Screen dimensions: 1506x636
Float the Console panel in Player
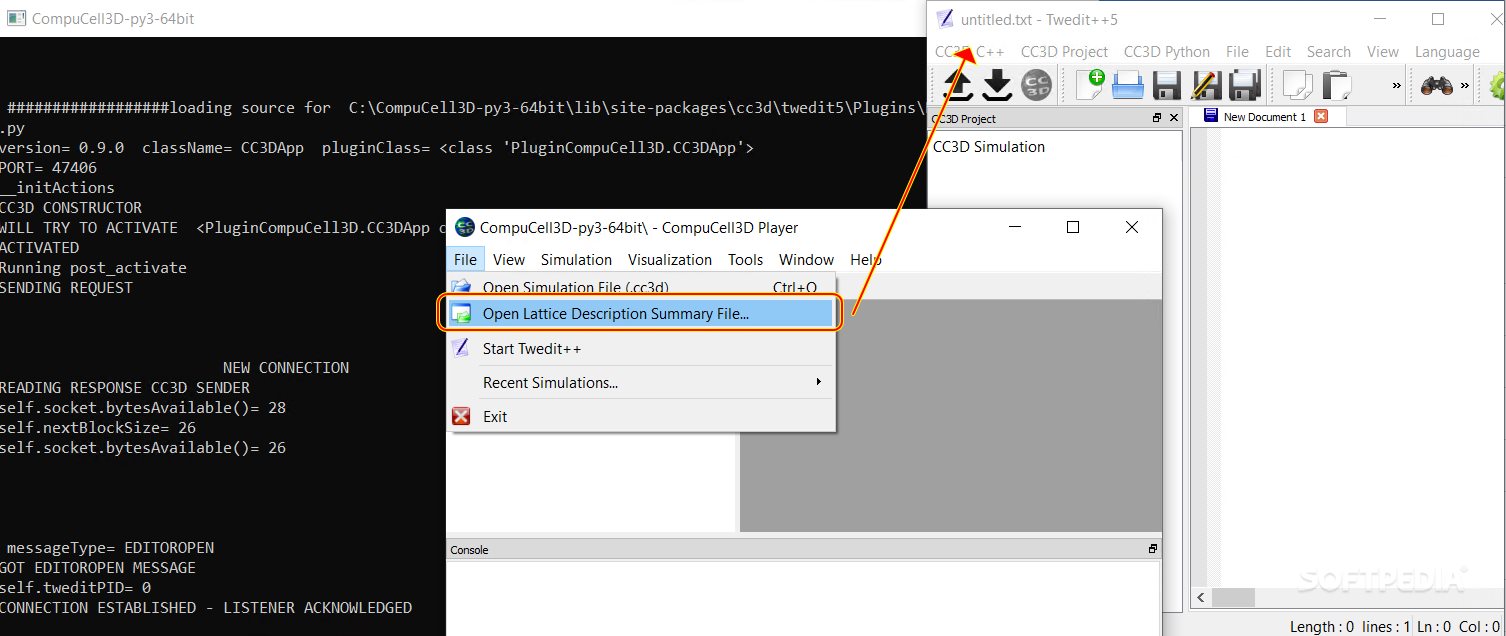[1153, 549]
